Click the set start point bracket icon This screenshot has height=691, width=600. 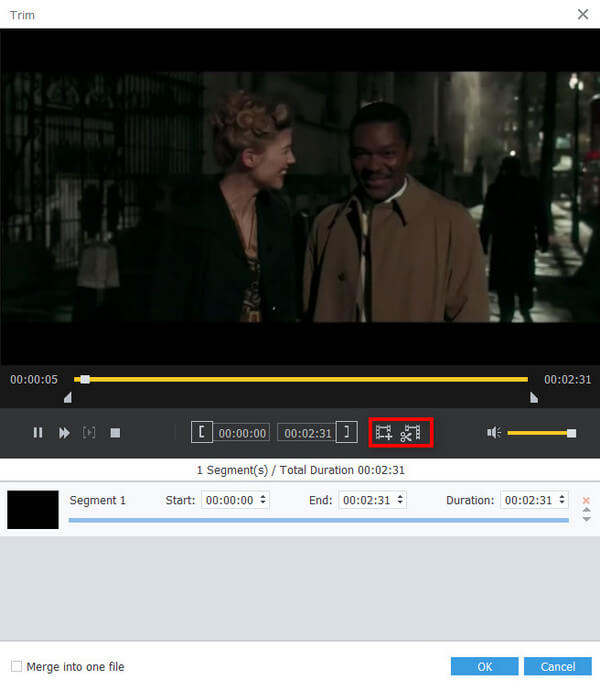coord(202,432)
